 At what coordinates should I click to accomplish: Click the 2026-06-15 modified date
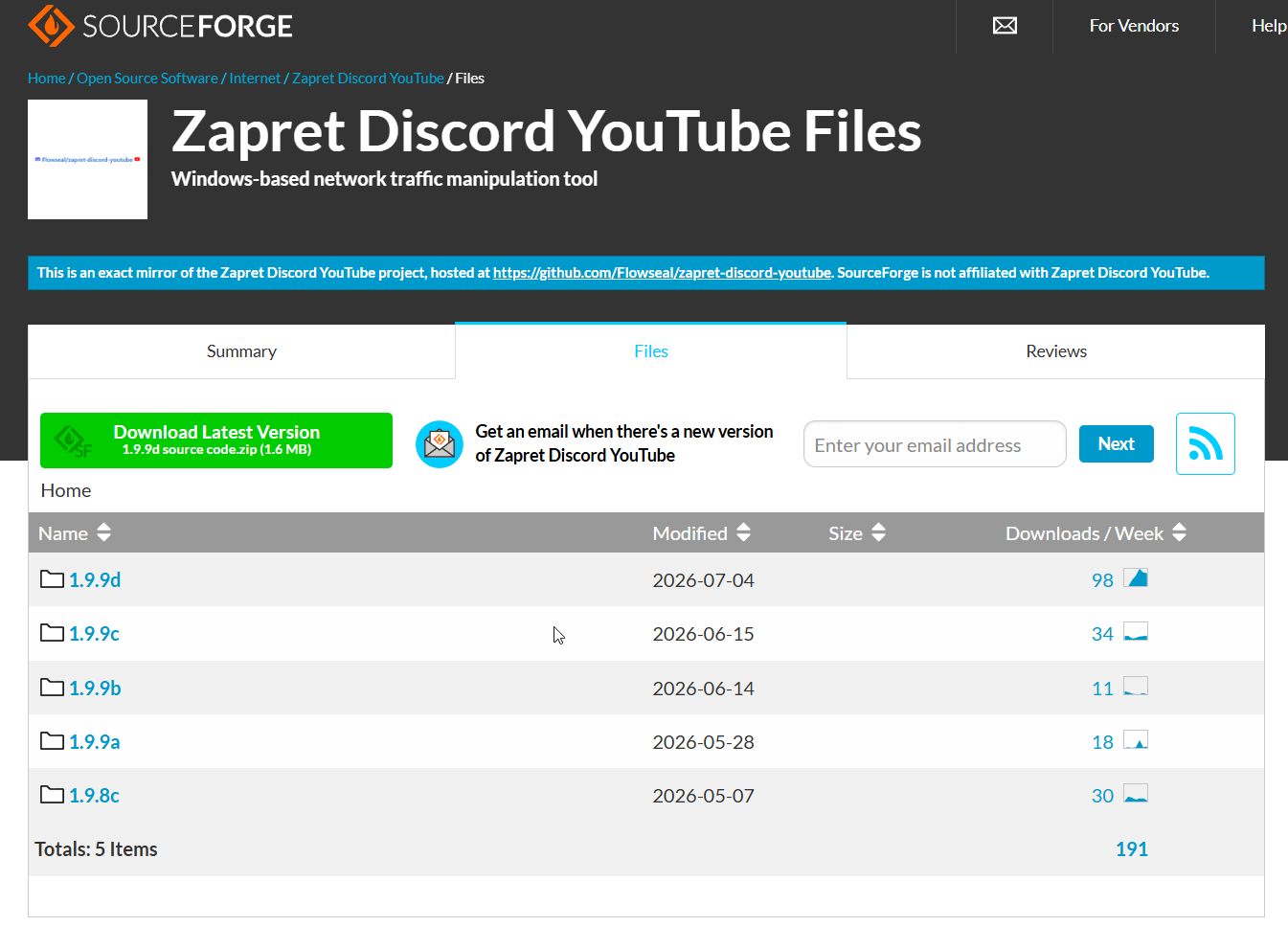click(x=703, y=634)
